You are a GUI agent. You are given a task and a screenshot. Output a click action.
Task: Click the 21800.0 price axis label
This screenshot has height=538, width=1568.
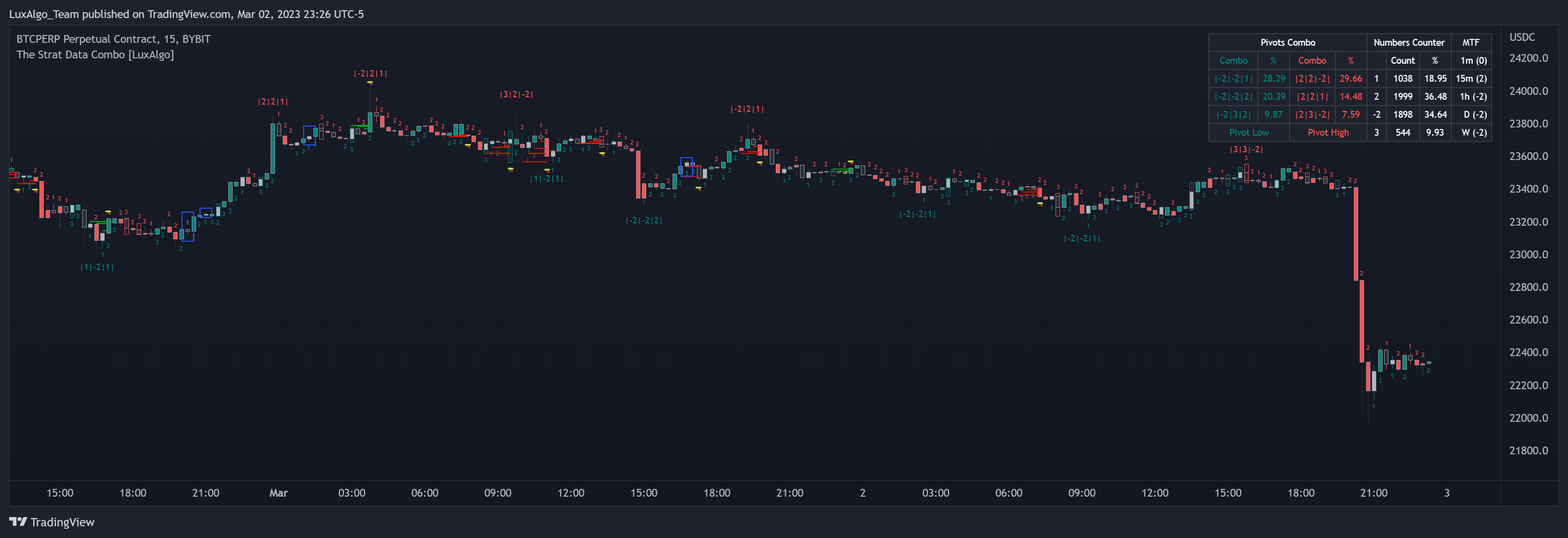click(1529, 450)
